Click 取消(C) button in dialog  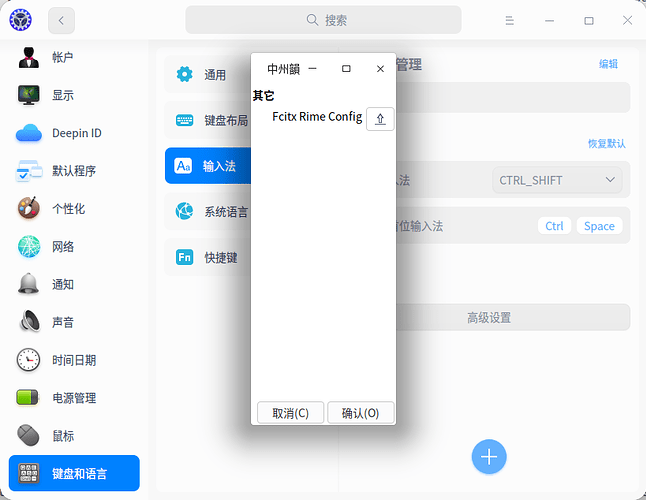(x=290, y=413)
